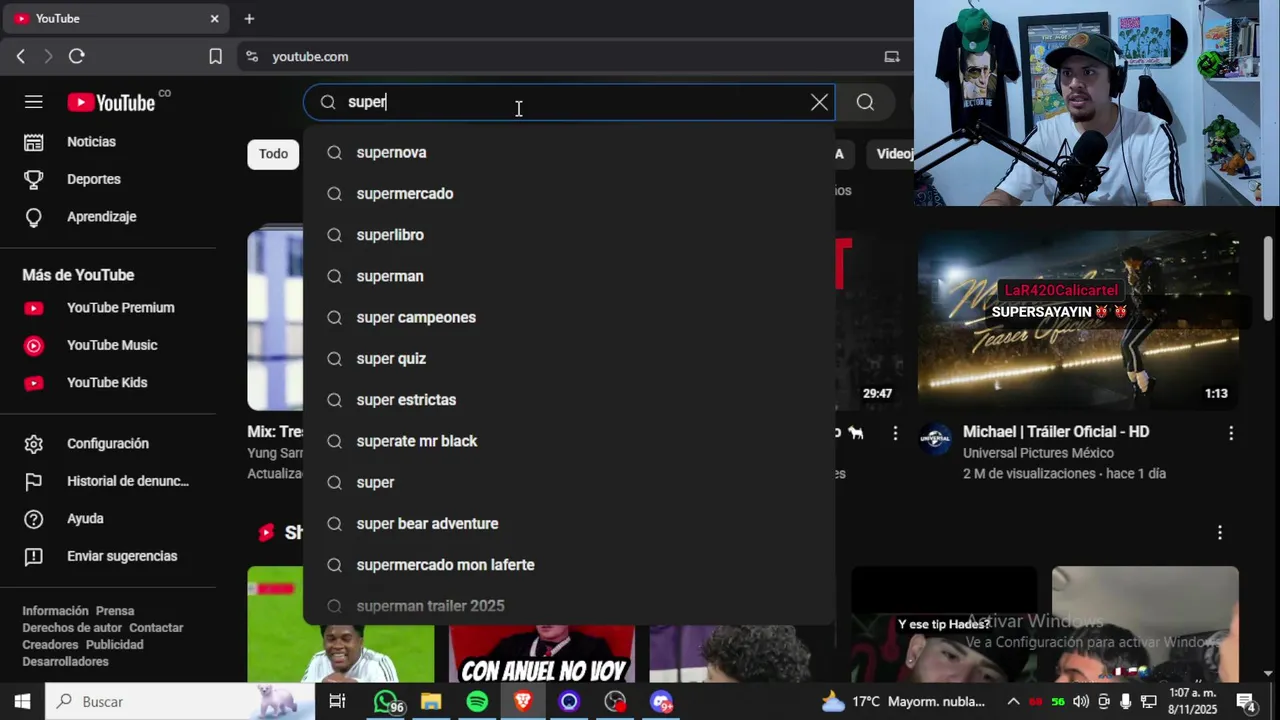Viewport: 1280px width, 720px height.
Task: Click the 'Derechos de autor' footer link
Action: tap(72, 628)
